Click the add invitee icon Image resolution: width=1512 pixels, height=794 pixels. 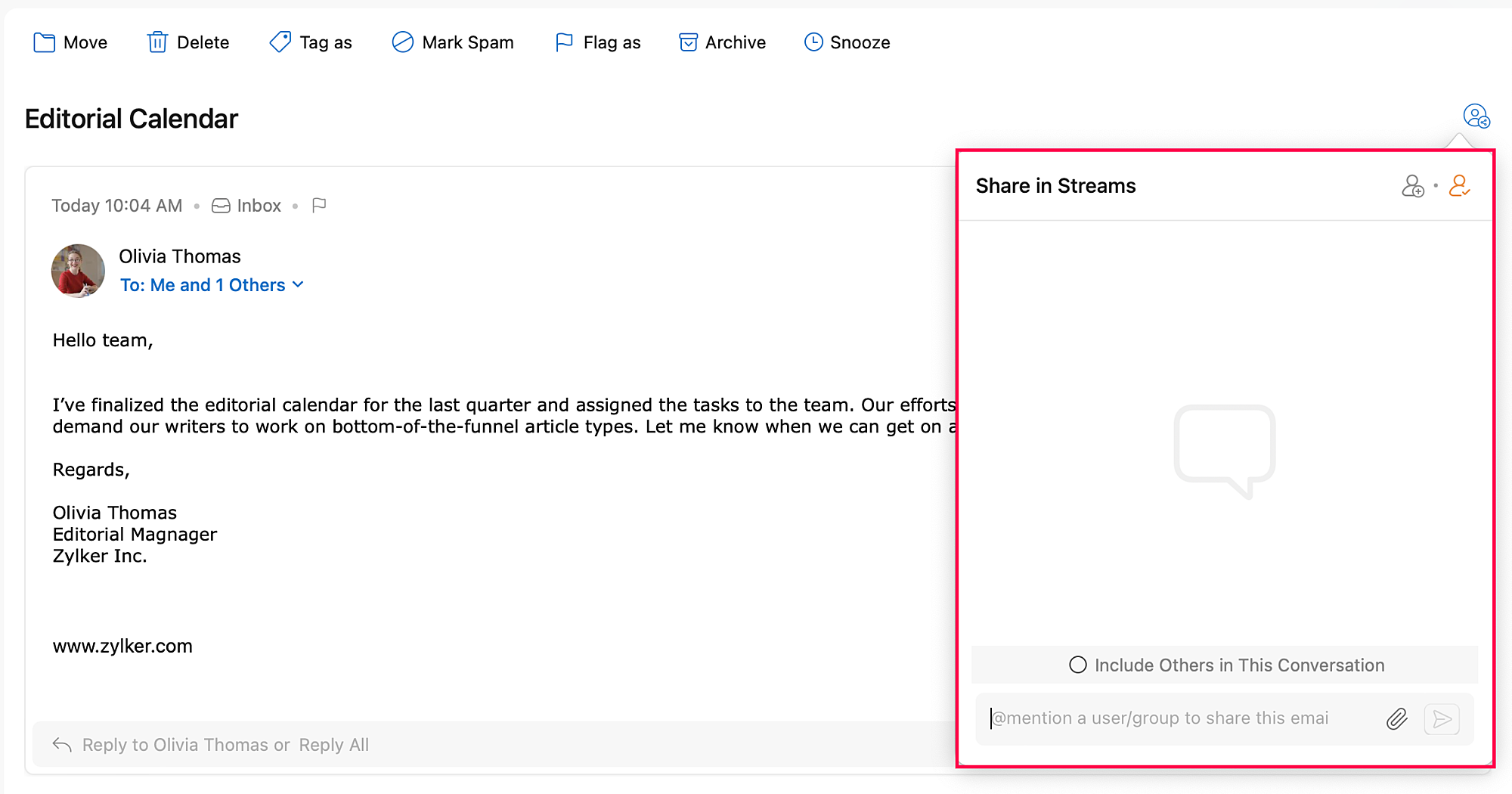1412,186
